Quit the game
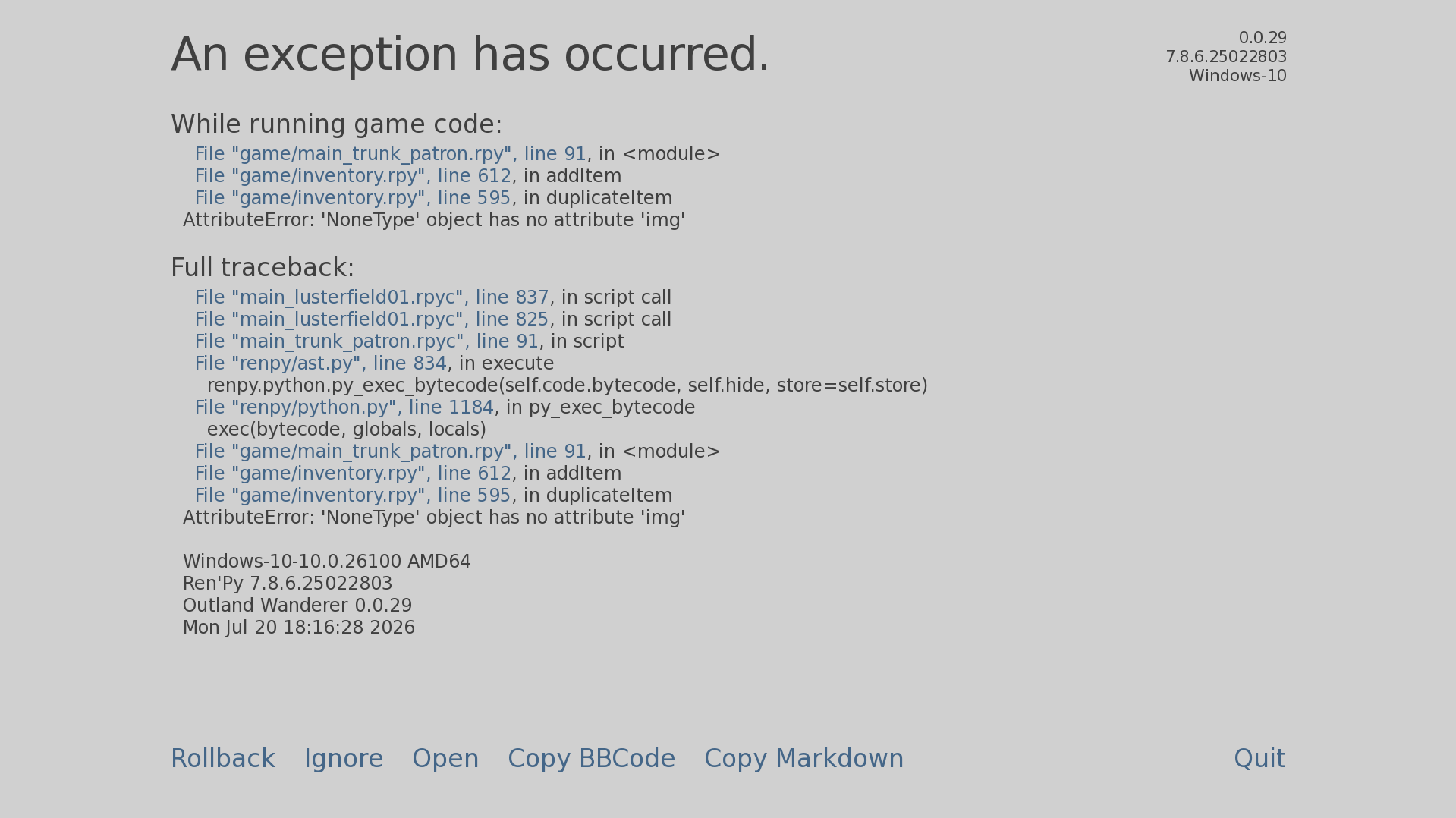The height and width of the screenshot is (818, 1456). (1259, 759)
